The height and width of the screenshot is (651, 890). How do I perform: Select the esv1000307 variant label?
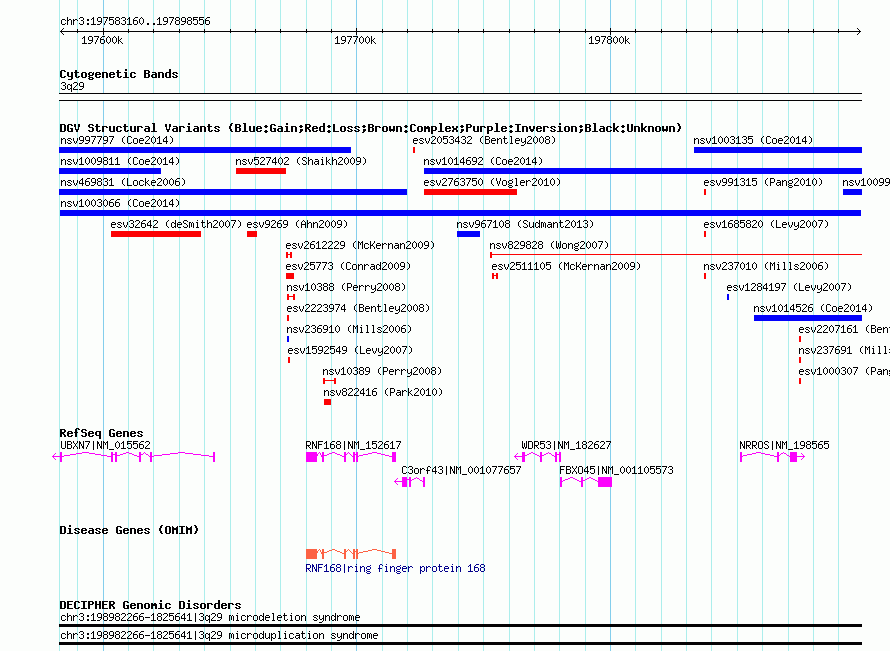(x=843, y=371)
